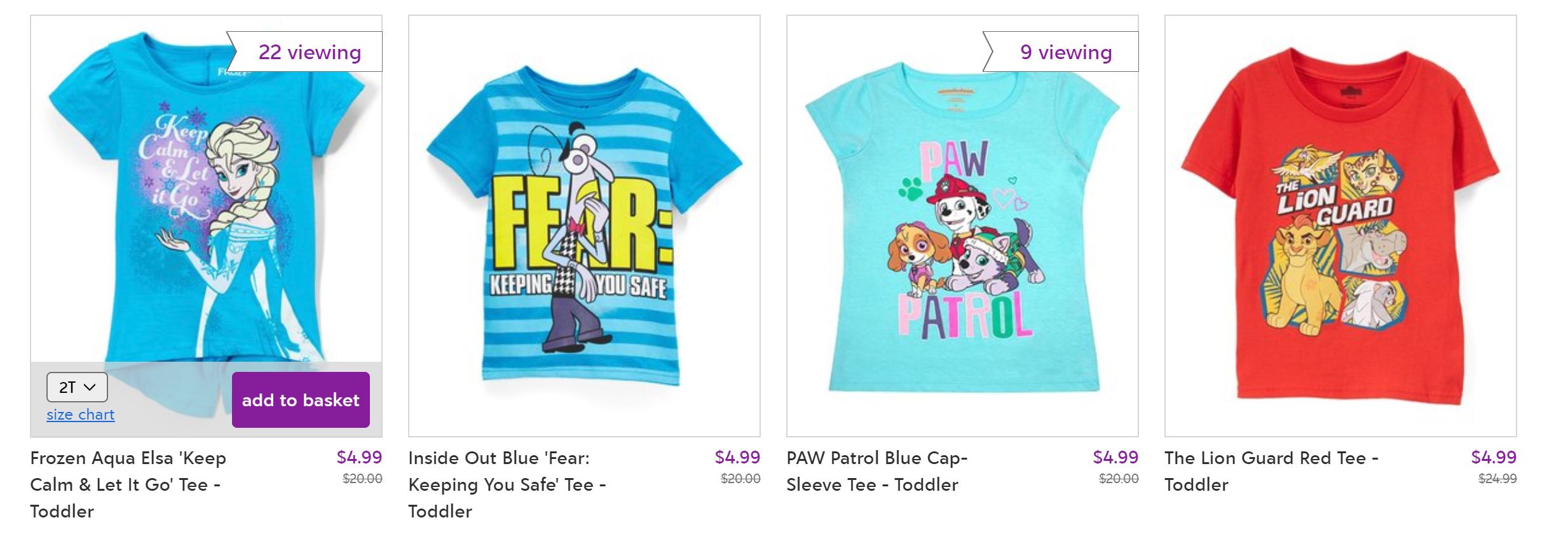This screenshot has height=534, width=1568.
Task: Add the Frozen Elsa tee to basket
Action: 301,400
